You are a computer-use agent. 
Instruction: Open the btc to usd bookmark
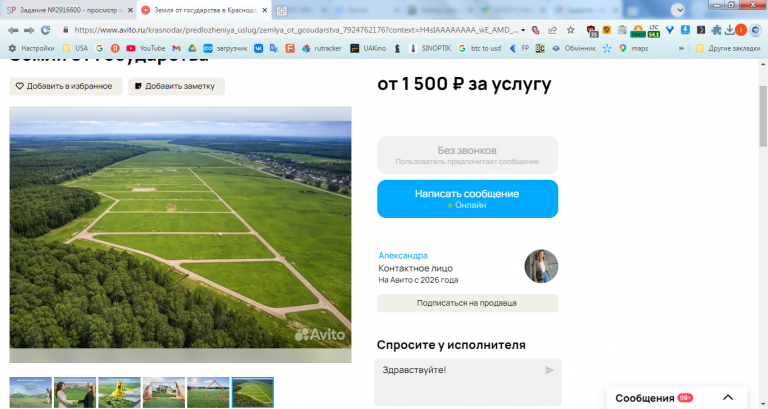tap(480, 48)
